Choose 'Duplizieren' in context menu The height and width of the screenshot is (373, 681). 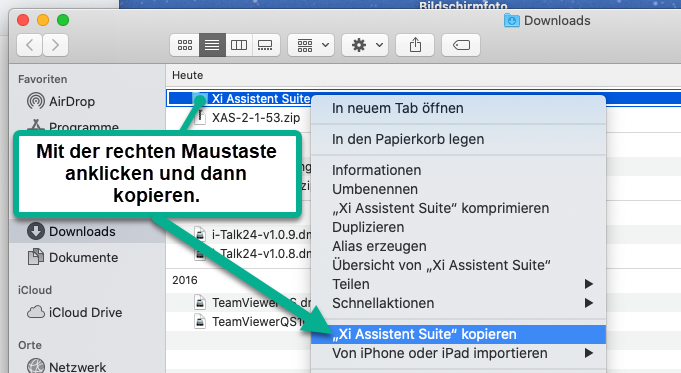coord(458,228)
